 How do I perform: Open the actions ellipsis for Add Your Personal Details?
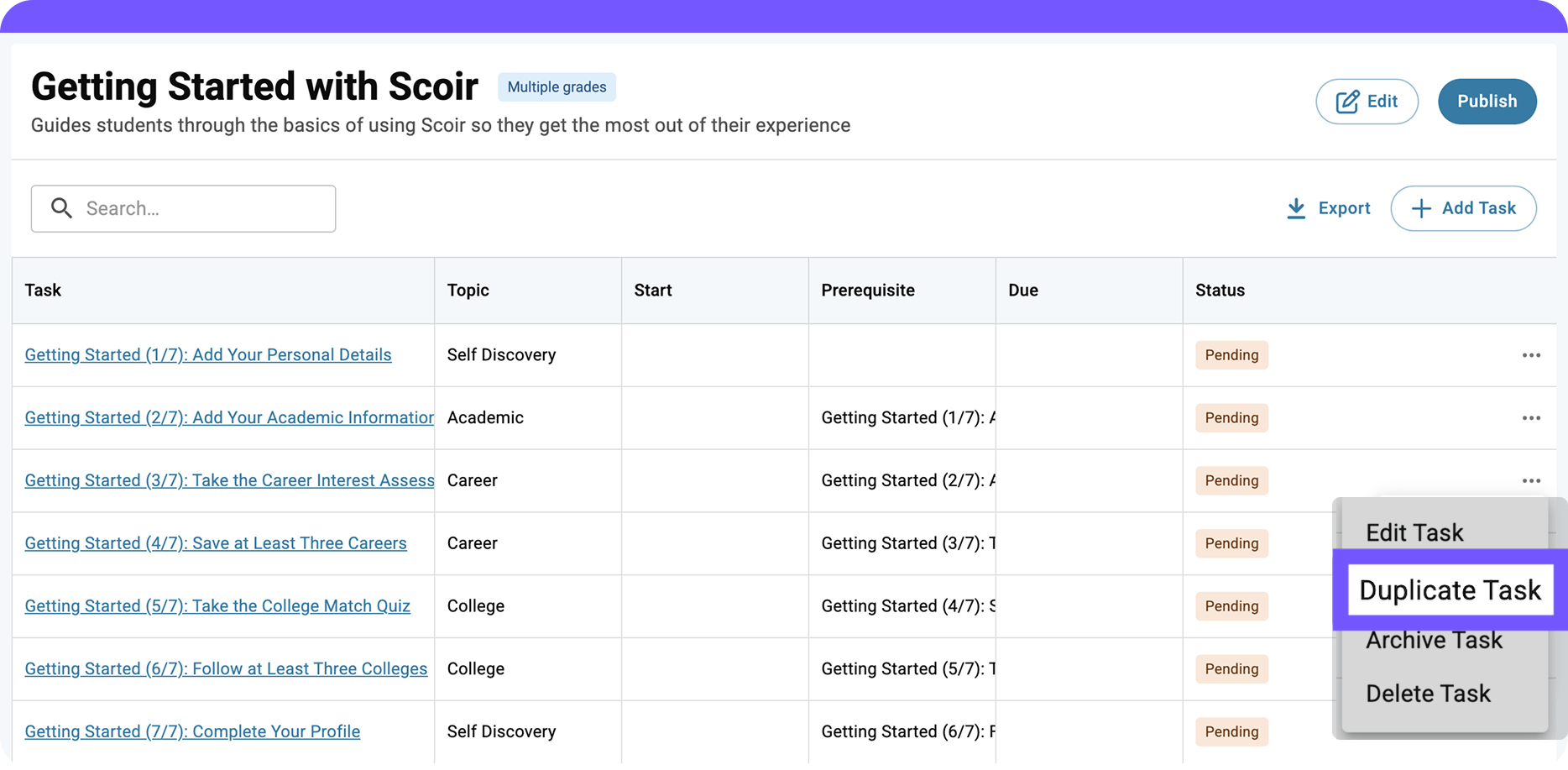(1531, 354)
